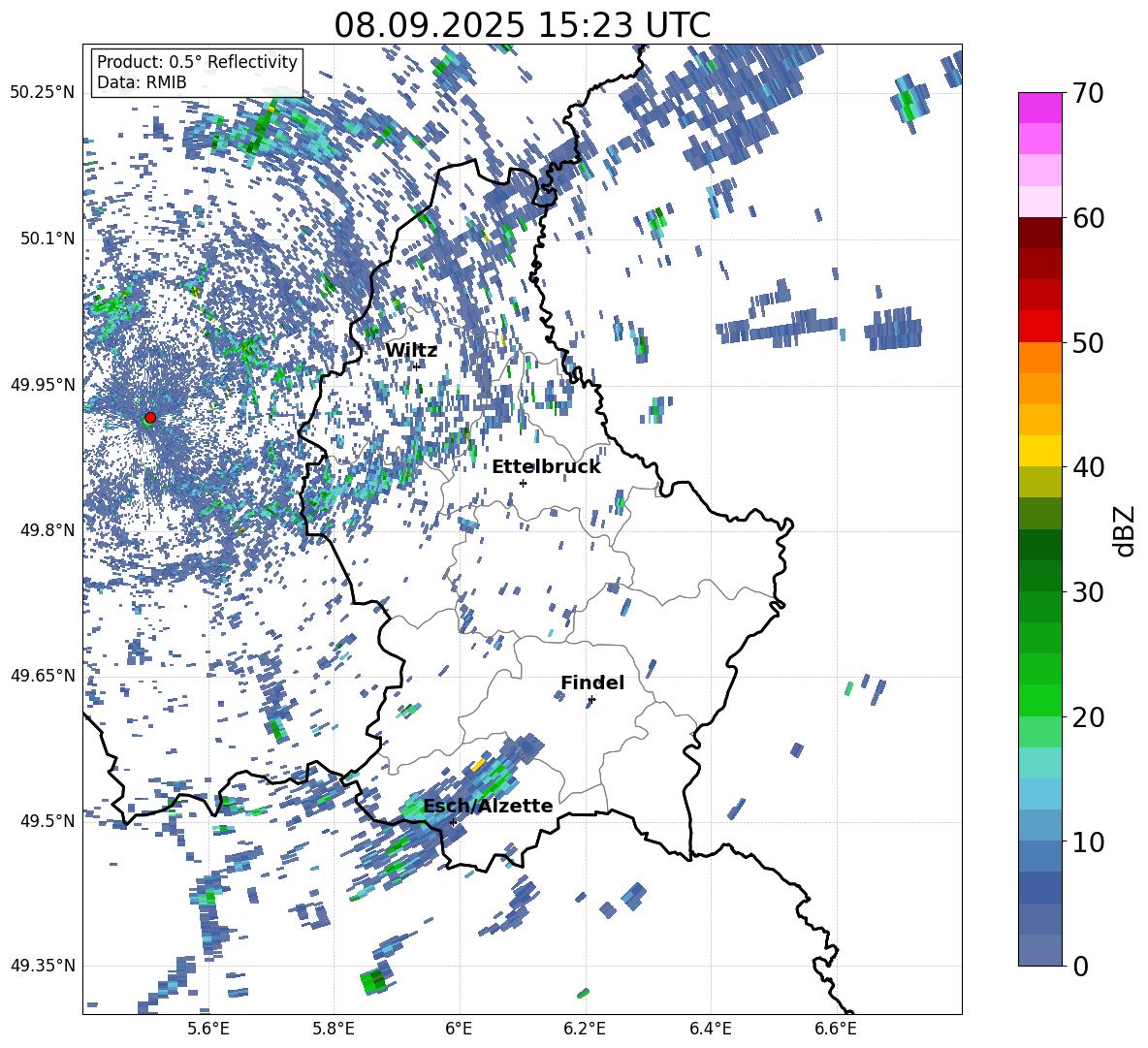Select the Findel station label

tap(592, 683)
